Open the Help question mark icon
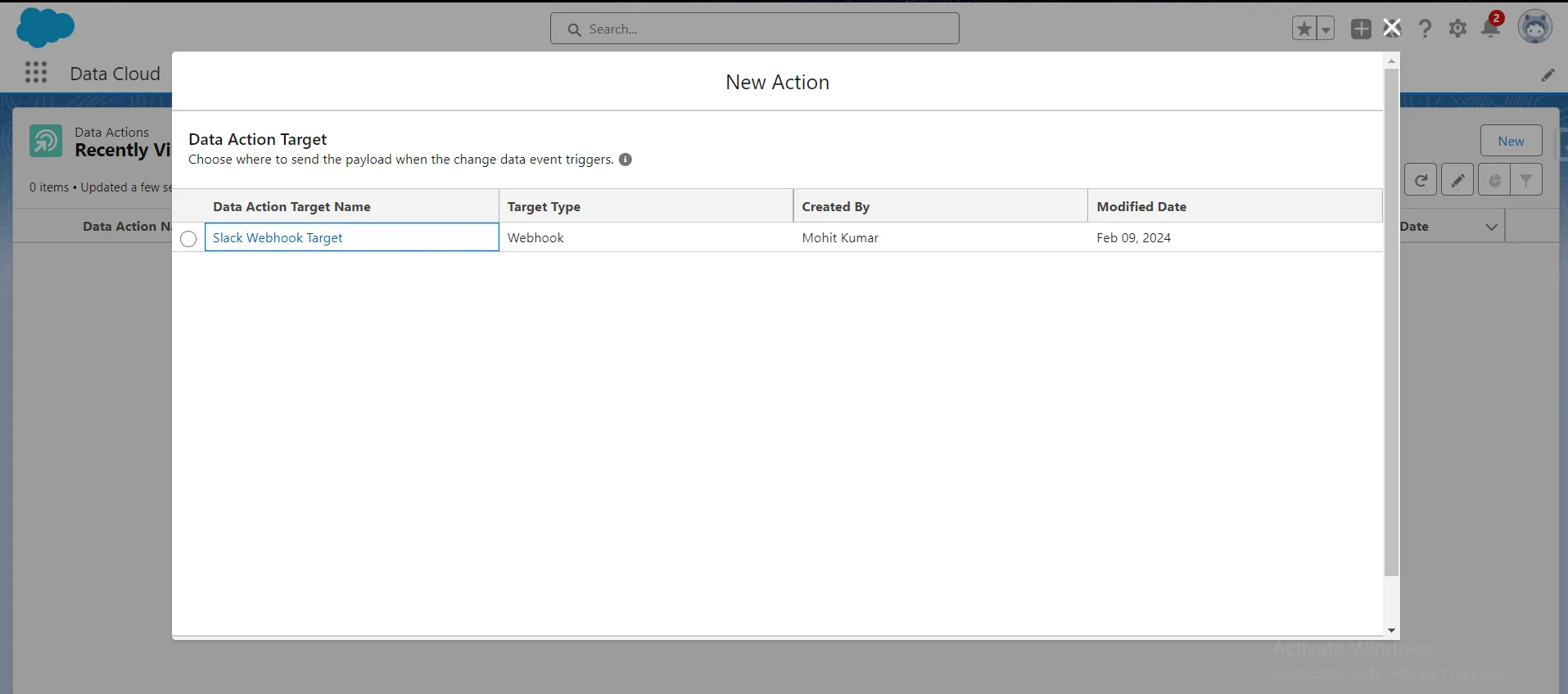1568x694 pixels. point(1426,29)
